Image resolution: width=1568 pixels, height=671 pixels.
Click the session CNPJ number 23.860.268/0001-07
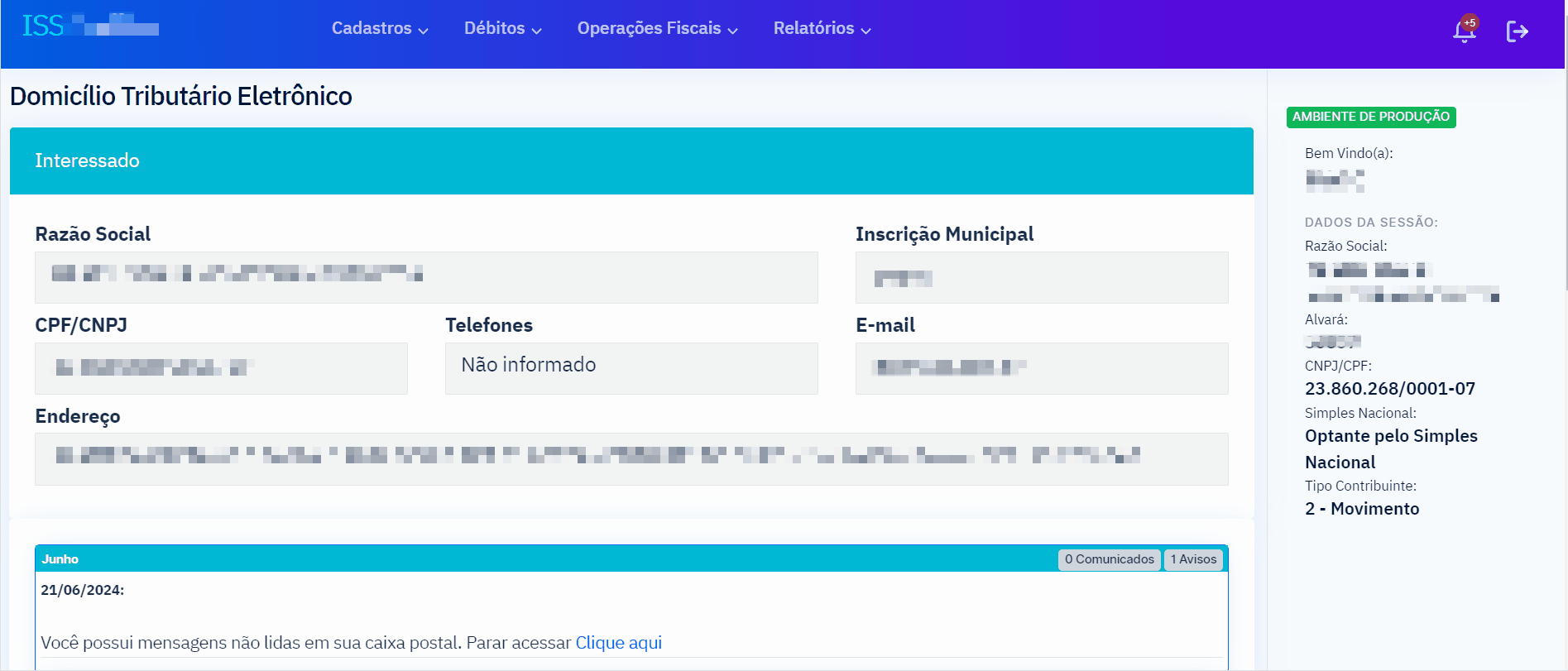click(1389, 389)
